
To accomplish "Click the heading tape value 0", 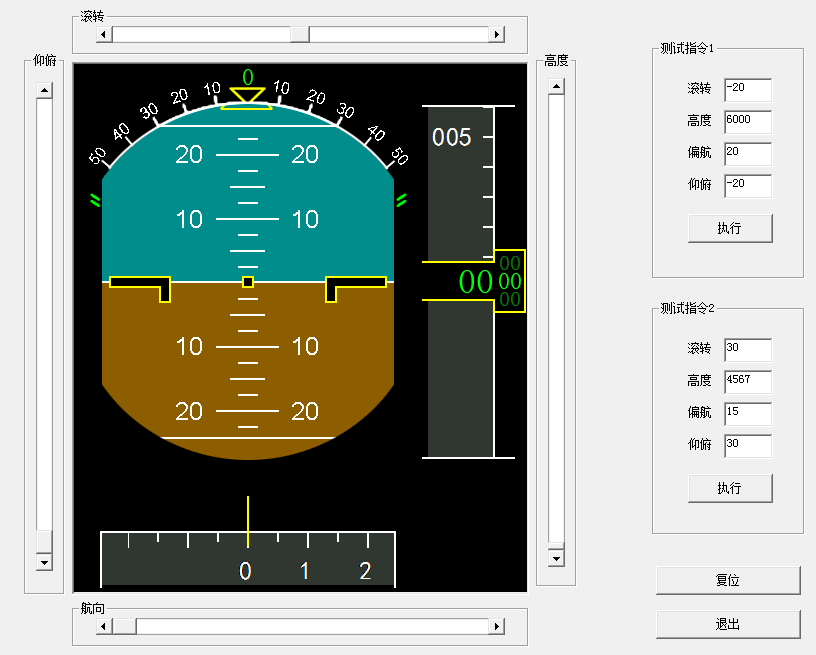I will coord(245,571).
